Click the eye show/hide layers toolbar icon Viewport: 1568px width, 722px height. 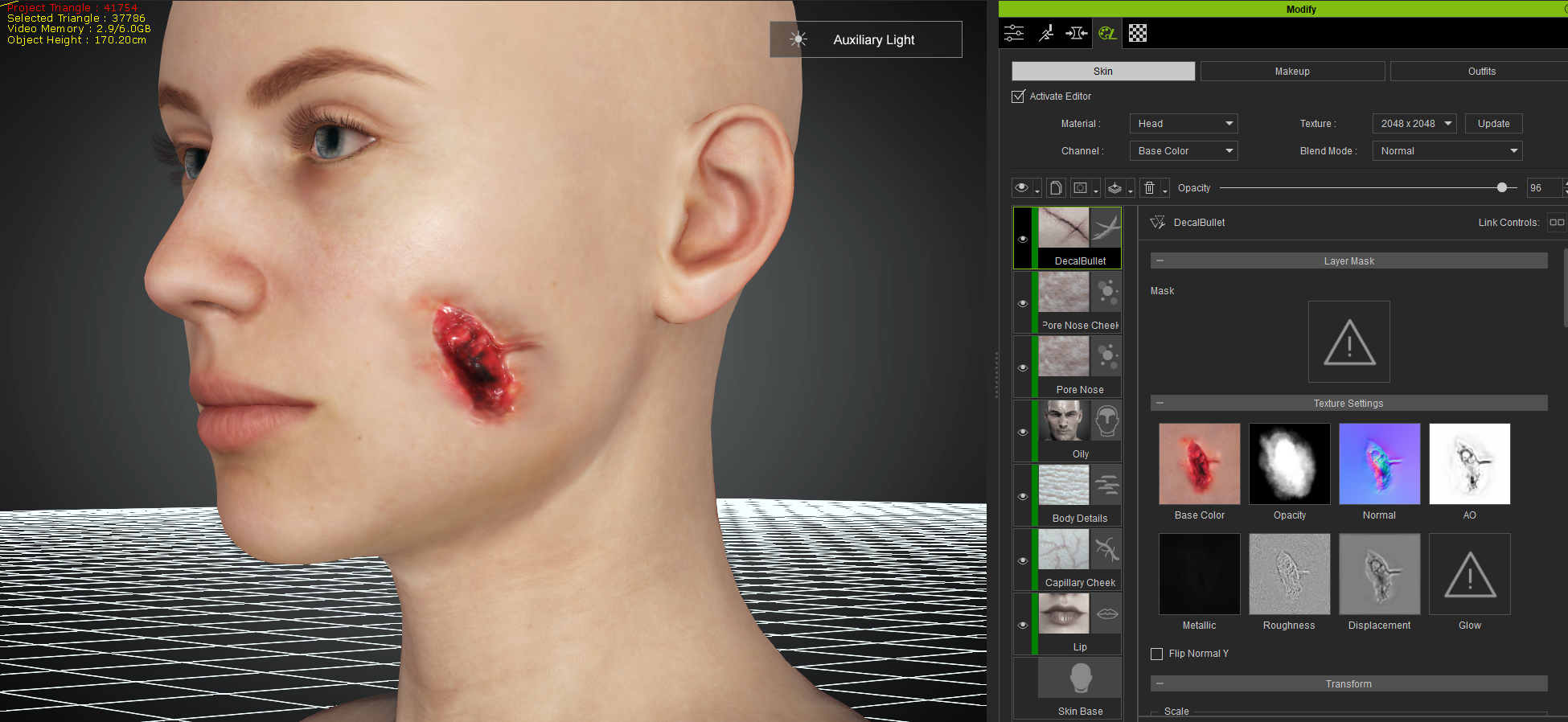1021,187
